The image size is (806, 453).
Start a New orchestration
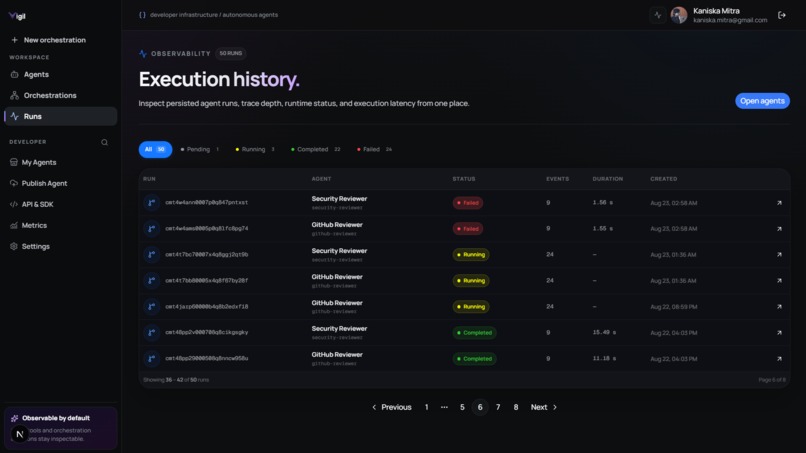tap(61, 40)
